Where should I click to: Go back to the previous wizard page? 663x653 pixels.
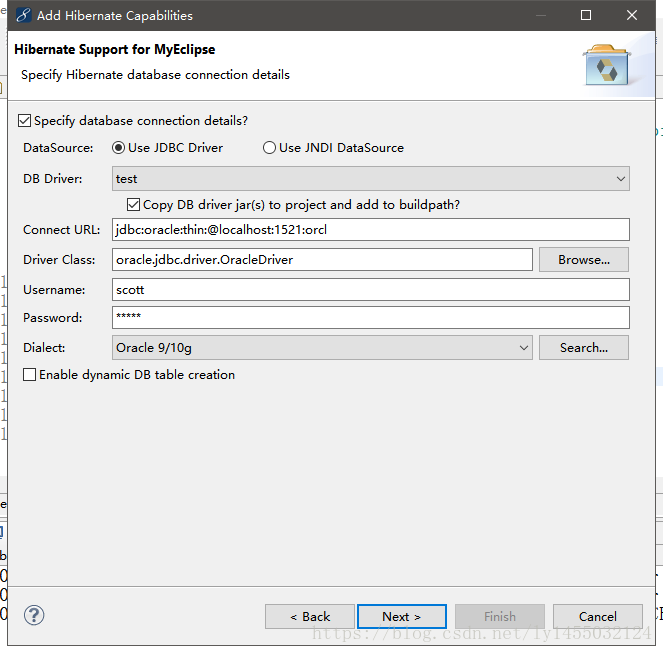[x=310, y=617]
